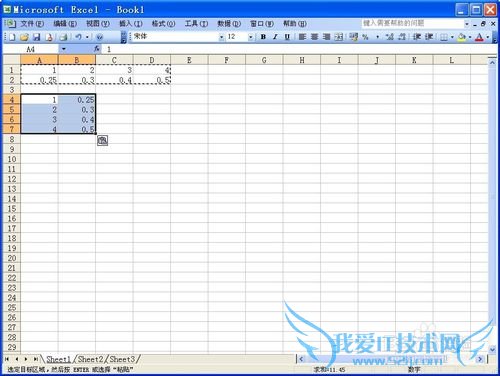Screen dimensions: 500x376
Task: Align text right in cells
Action: click(326, 37)
